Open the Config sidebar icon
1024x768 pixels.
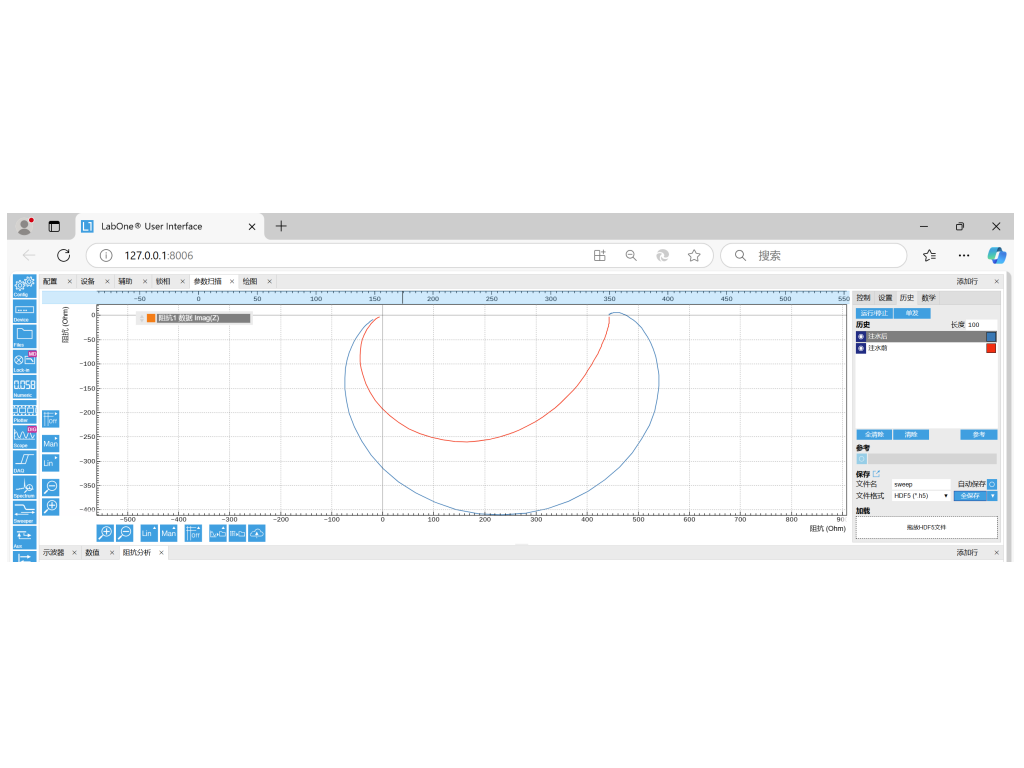tap(25, 286)
